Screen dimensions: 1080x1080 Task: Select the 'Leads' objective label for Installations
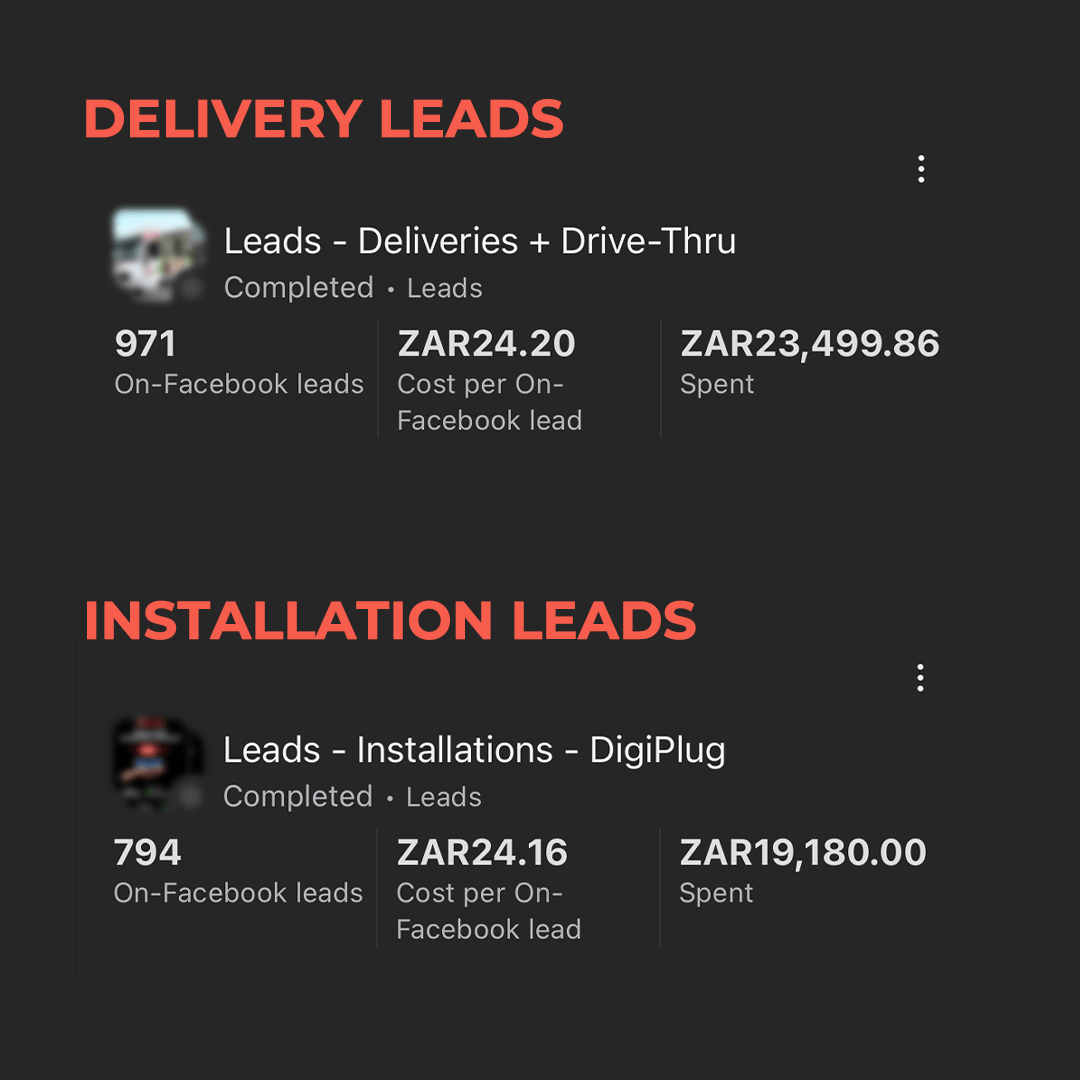click(x=443, y=797)
